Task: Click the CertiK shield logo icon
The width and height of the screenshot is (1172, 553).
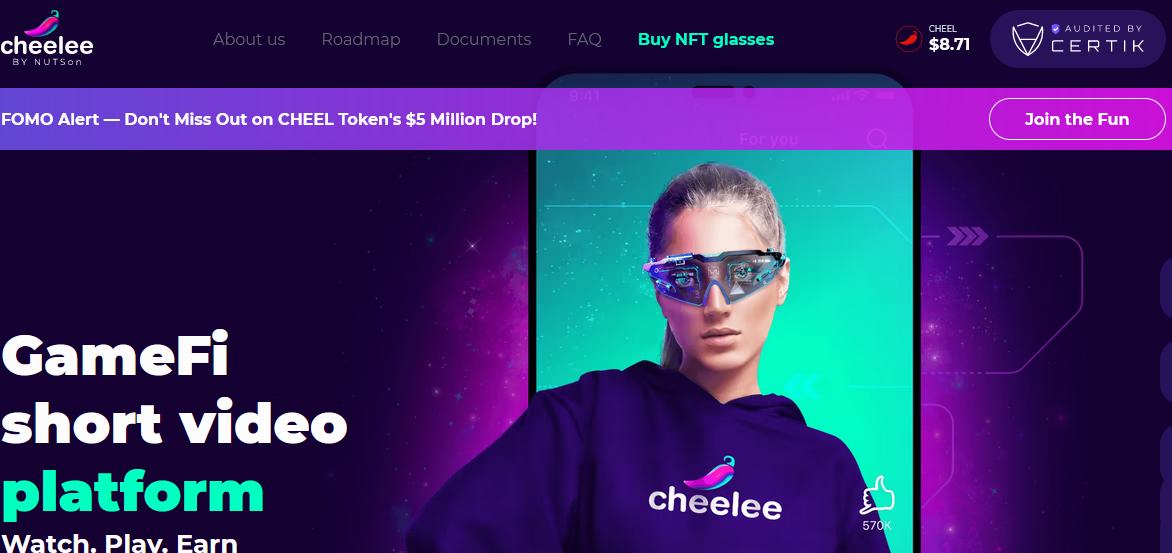Action: pyautogui.click(x=1027, y=39)
